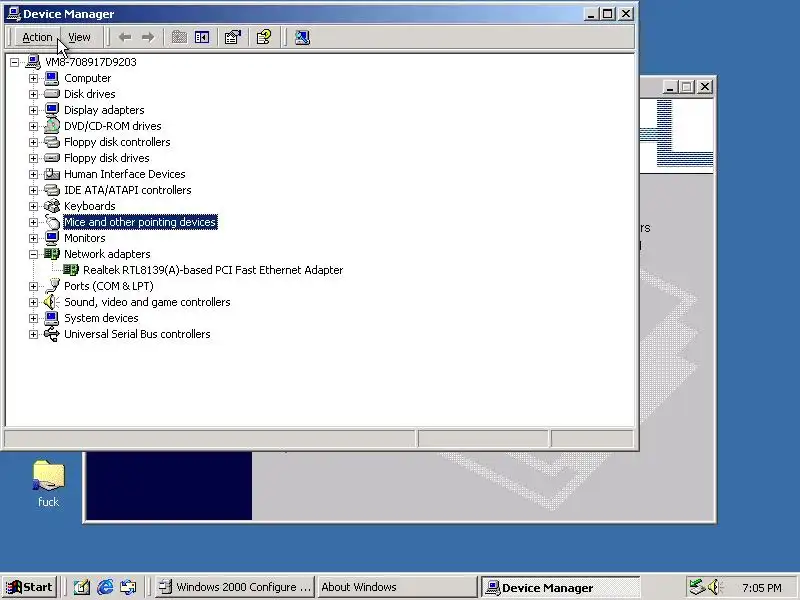Expand the Keyboards category

(33, 206)
